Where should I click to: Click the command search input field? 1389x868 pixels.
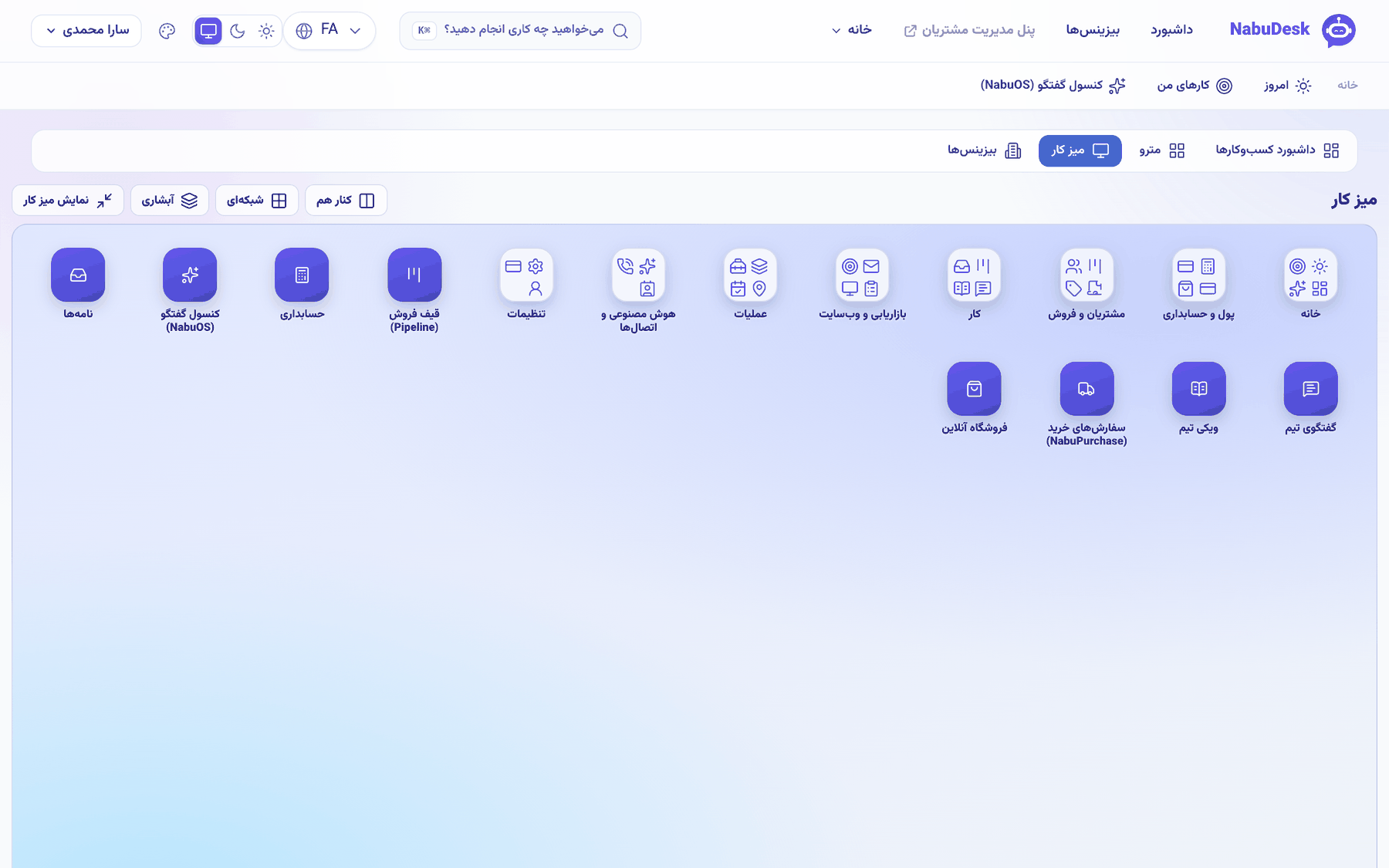[520, 31]
